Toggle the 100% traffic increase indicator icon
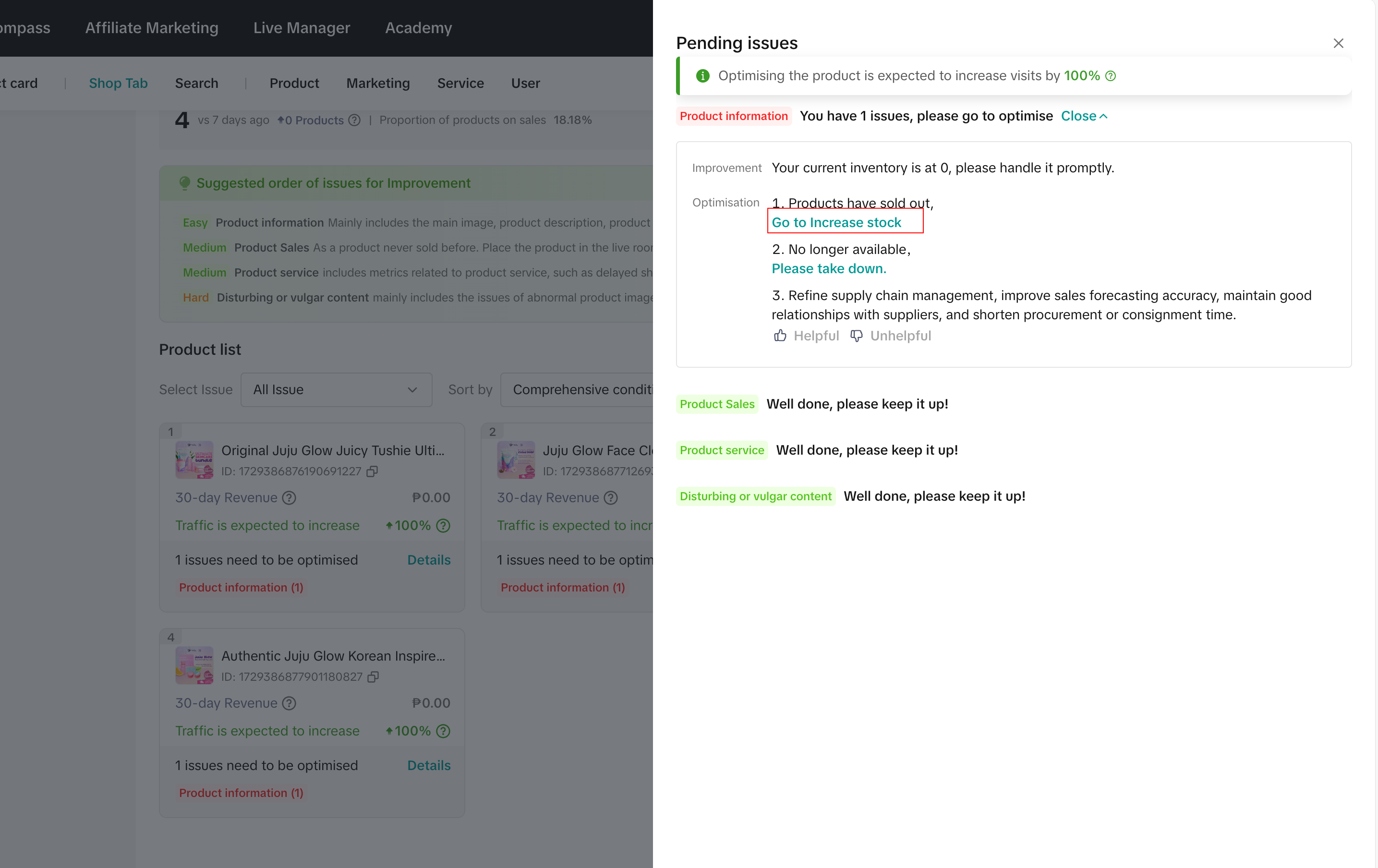This screenshot has height=868, width=1378. [1113, 76]
